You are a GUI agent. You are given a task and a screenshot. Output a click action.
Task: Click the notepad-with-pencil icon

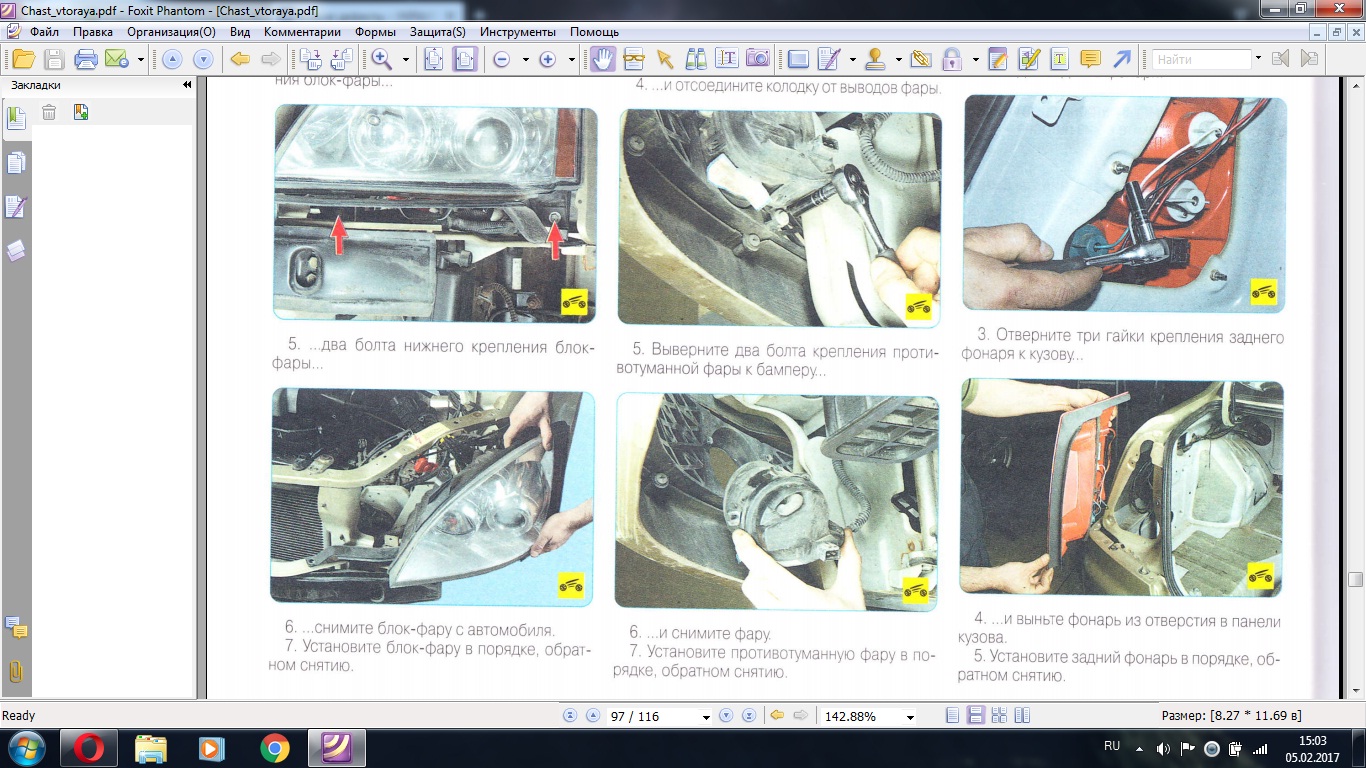997,59
